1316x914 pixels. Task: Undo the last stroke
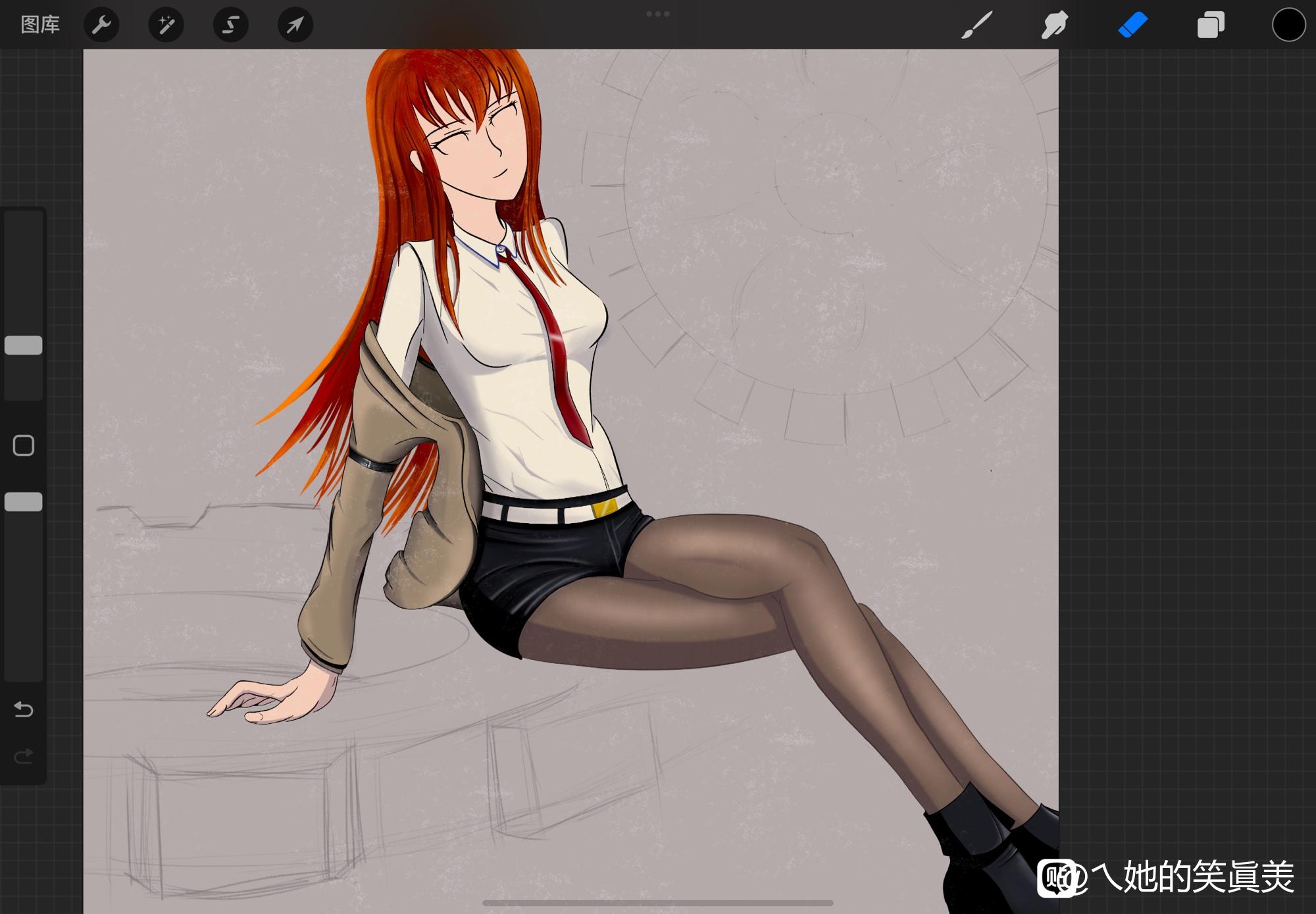click(24, 709)
